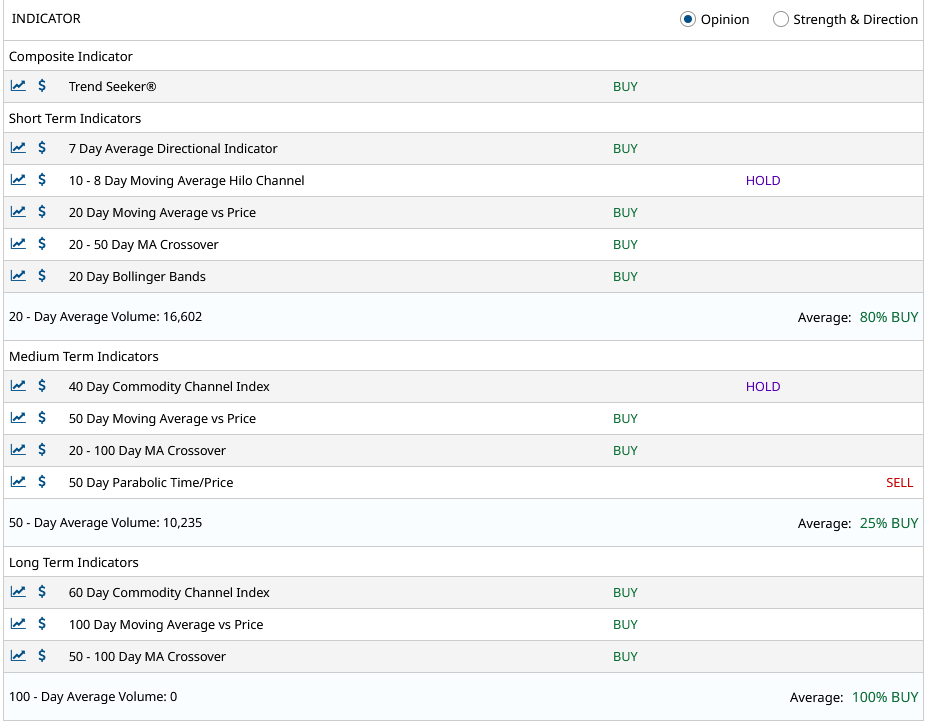Viewport: 926px width, 726px height.
Task: Open chart icon for 20 Day Bollinger Bands
Action: click(x=18, y=275)
